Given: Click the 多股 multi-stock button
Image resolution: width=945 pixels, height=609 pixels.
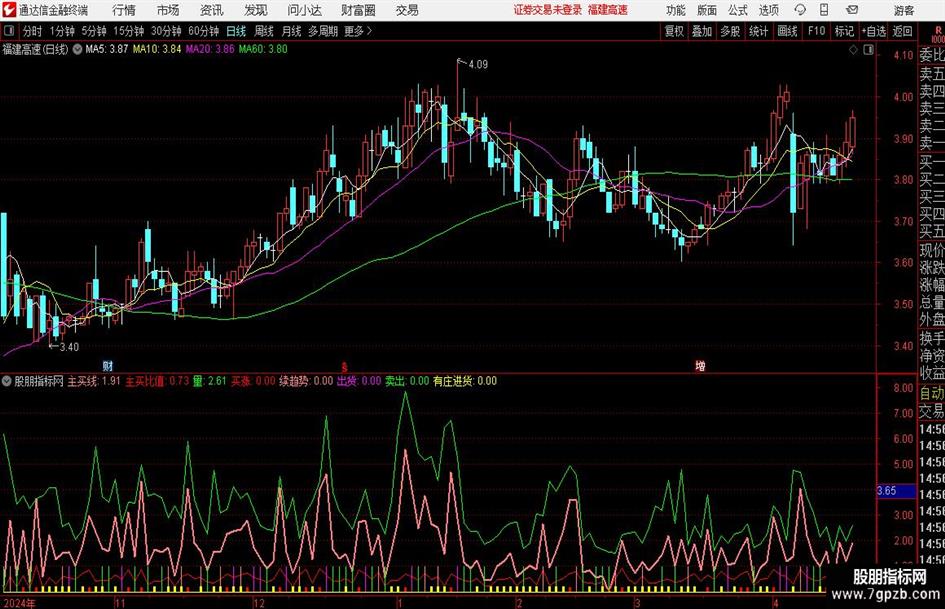Looking at the screenshot, I should [x=730, y=31].
